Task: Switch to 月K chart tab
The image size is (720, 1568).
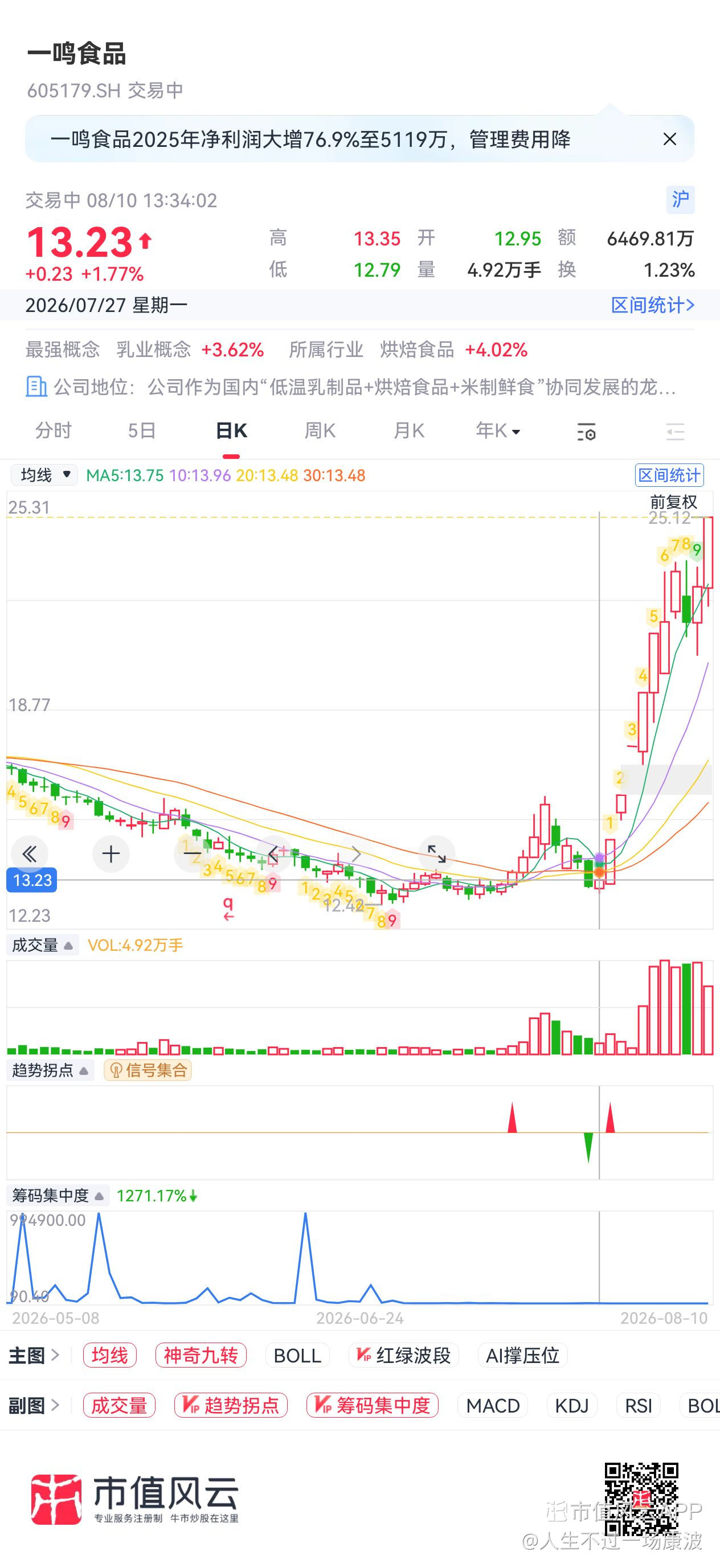Action: click(x=409, y=431)
